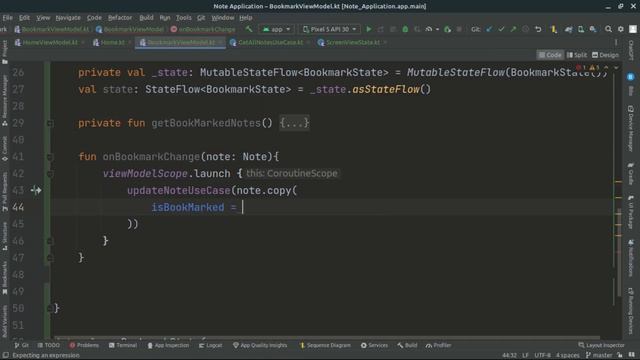Open the Refactor menu
640x360 pixels.
pyautogui.click(x=120, y=18)
